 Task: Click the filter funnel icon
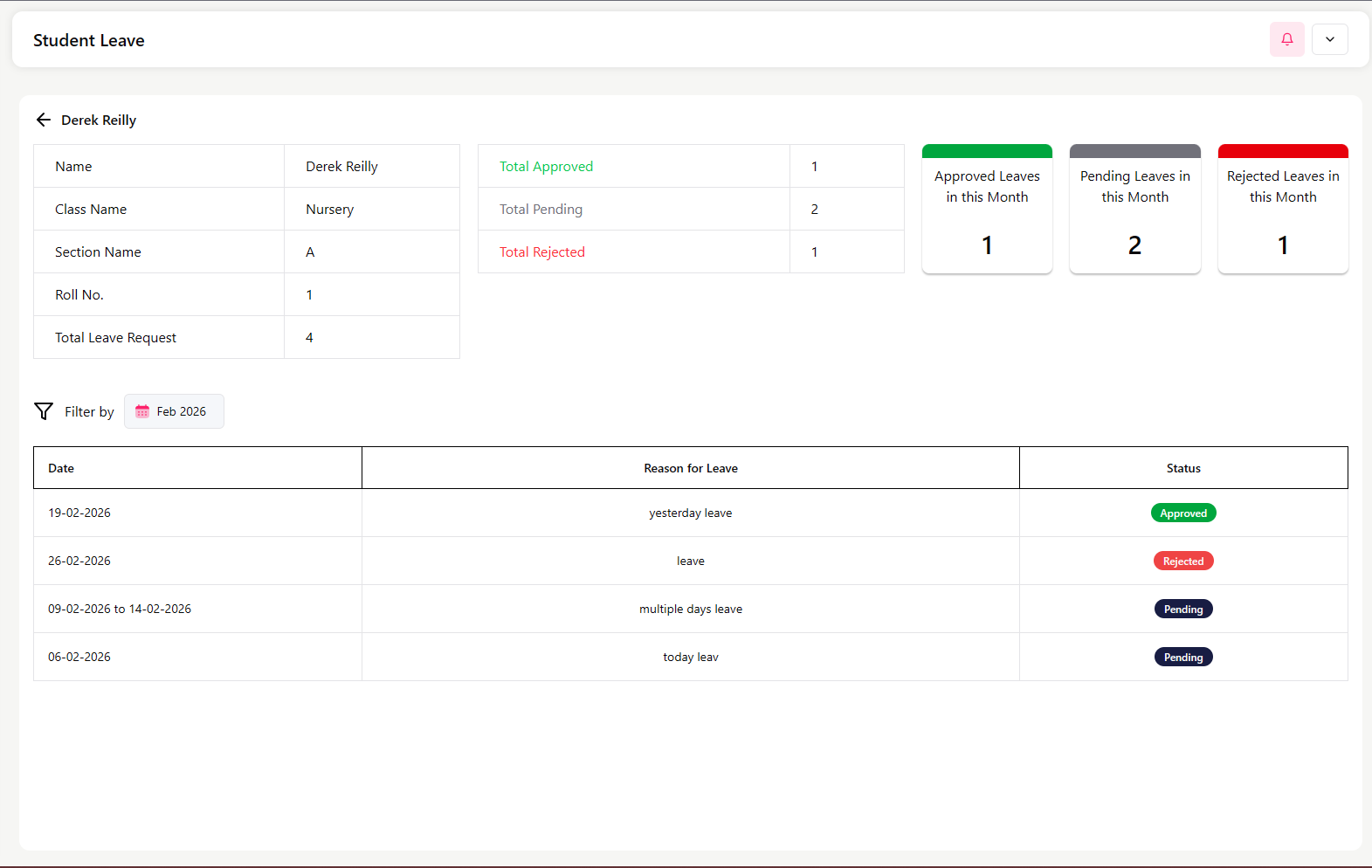coord(44,411)
